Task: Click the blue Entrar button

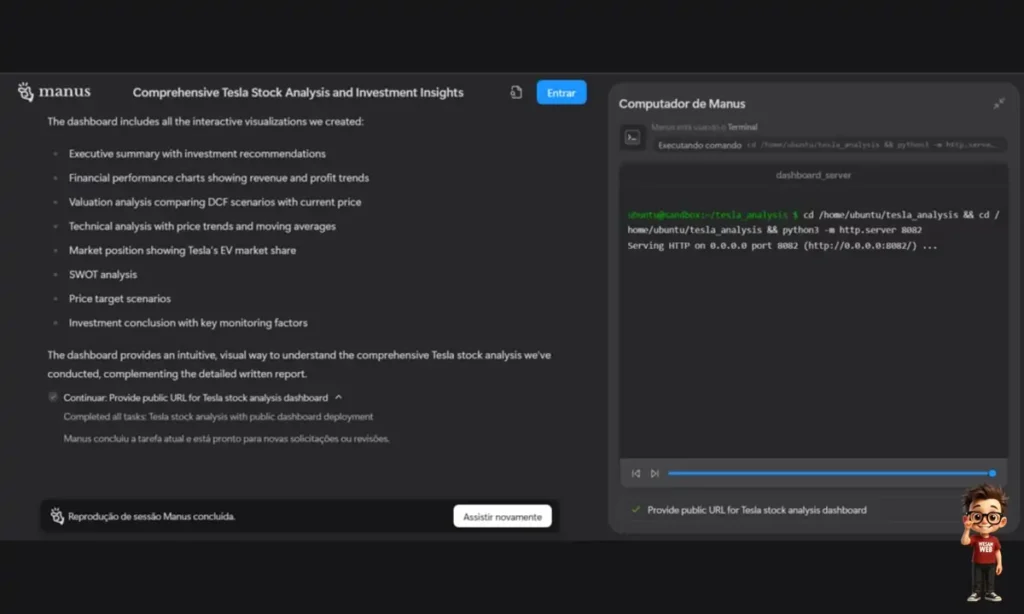Action: tap(561, 92)
